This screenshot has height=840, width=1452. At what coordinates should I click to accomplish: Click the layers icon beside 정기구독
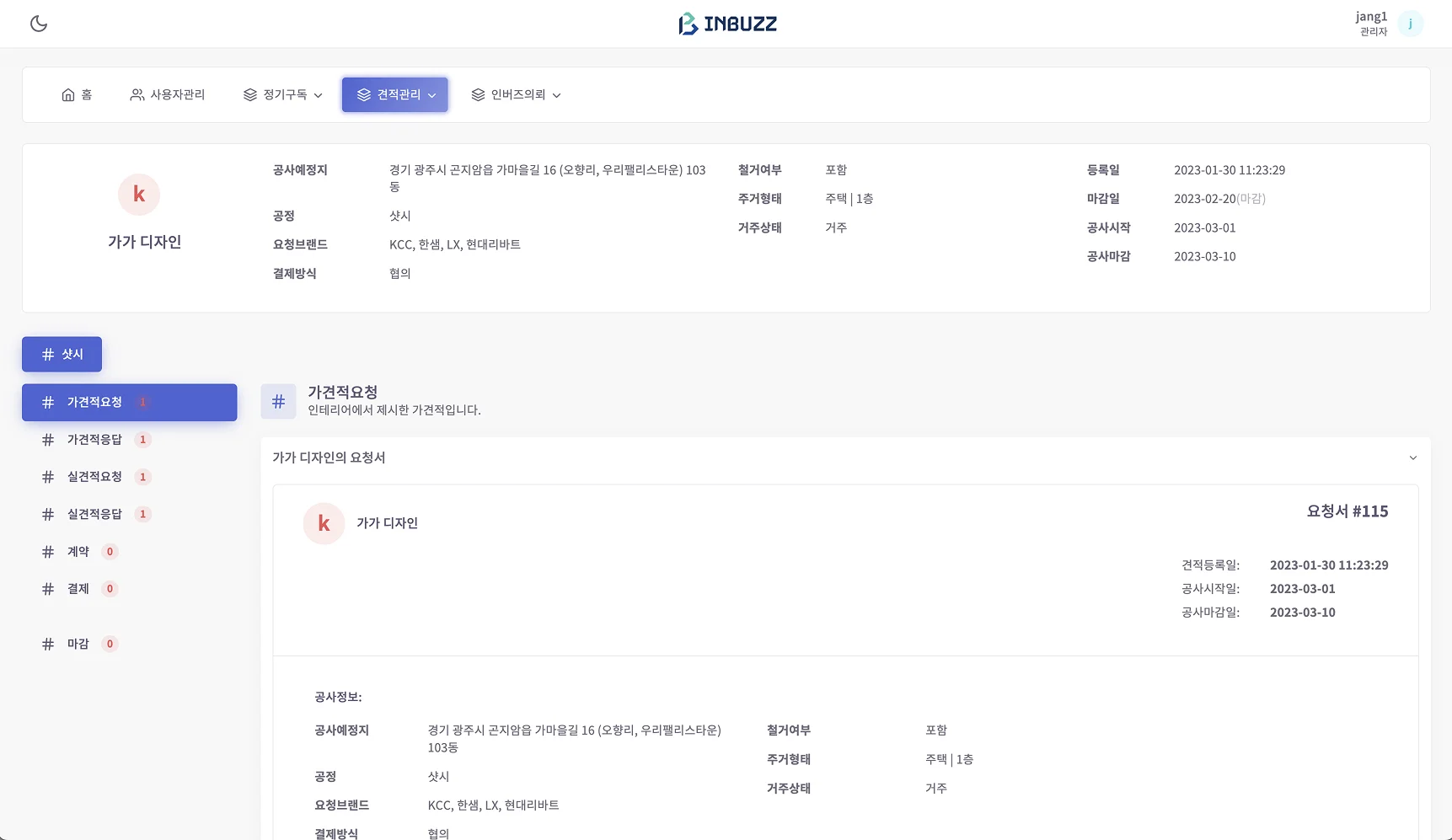[x=250, y=95]
